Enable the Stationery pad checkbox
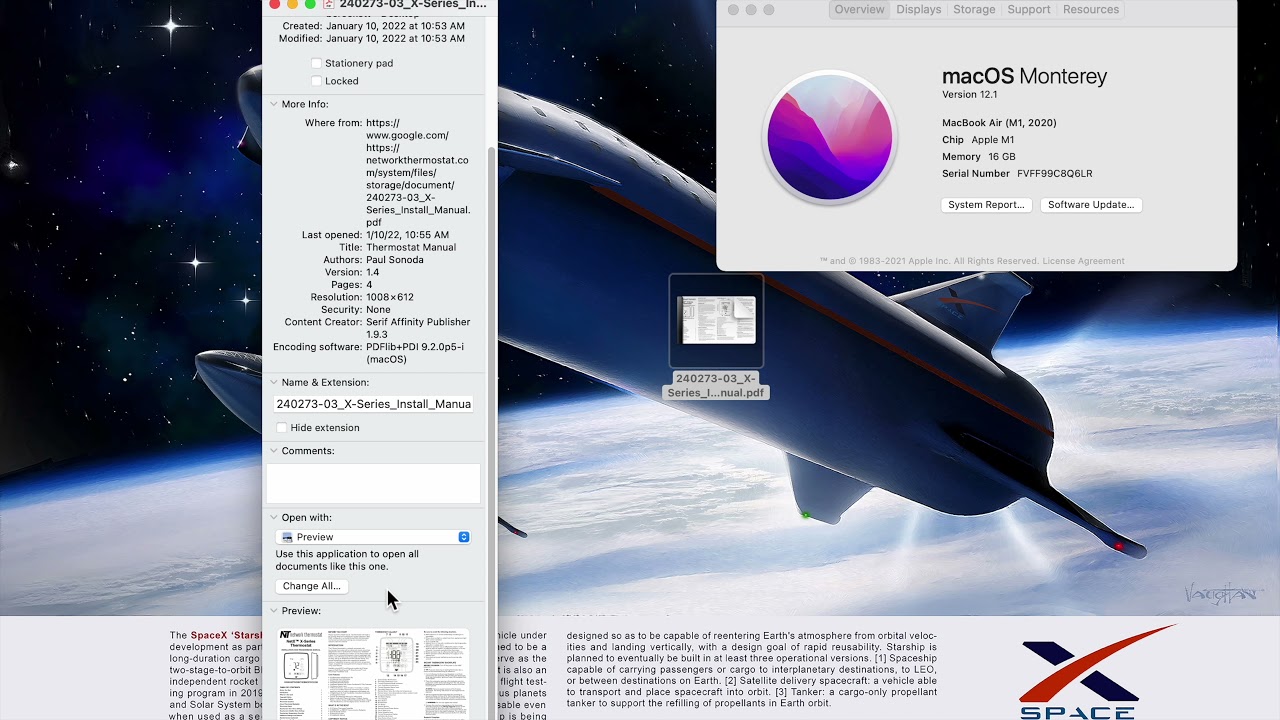The image size is (1280, 720). coord(316,63)
